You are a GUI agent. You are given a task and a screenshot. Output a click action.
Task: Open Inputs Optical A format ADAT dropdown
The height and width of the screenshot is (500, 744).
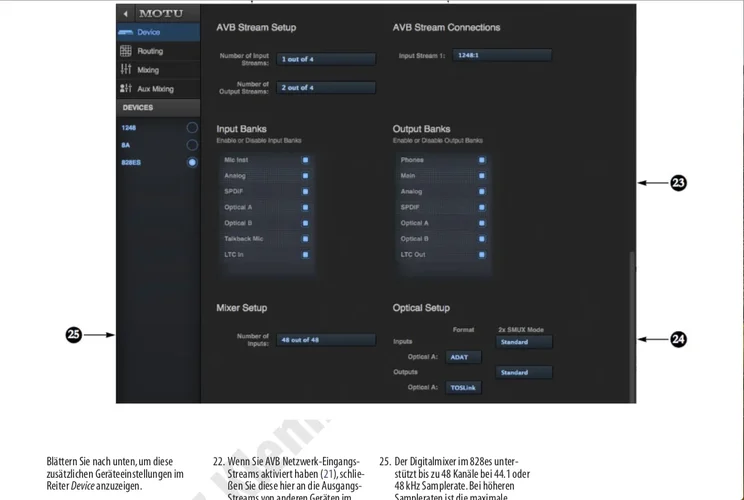click(464, 357)
